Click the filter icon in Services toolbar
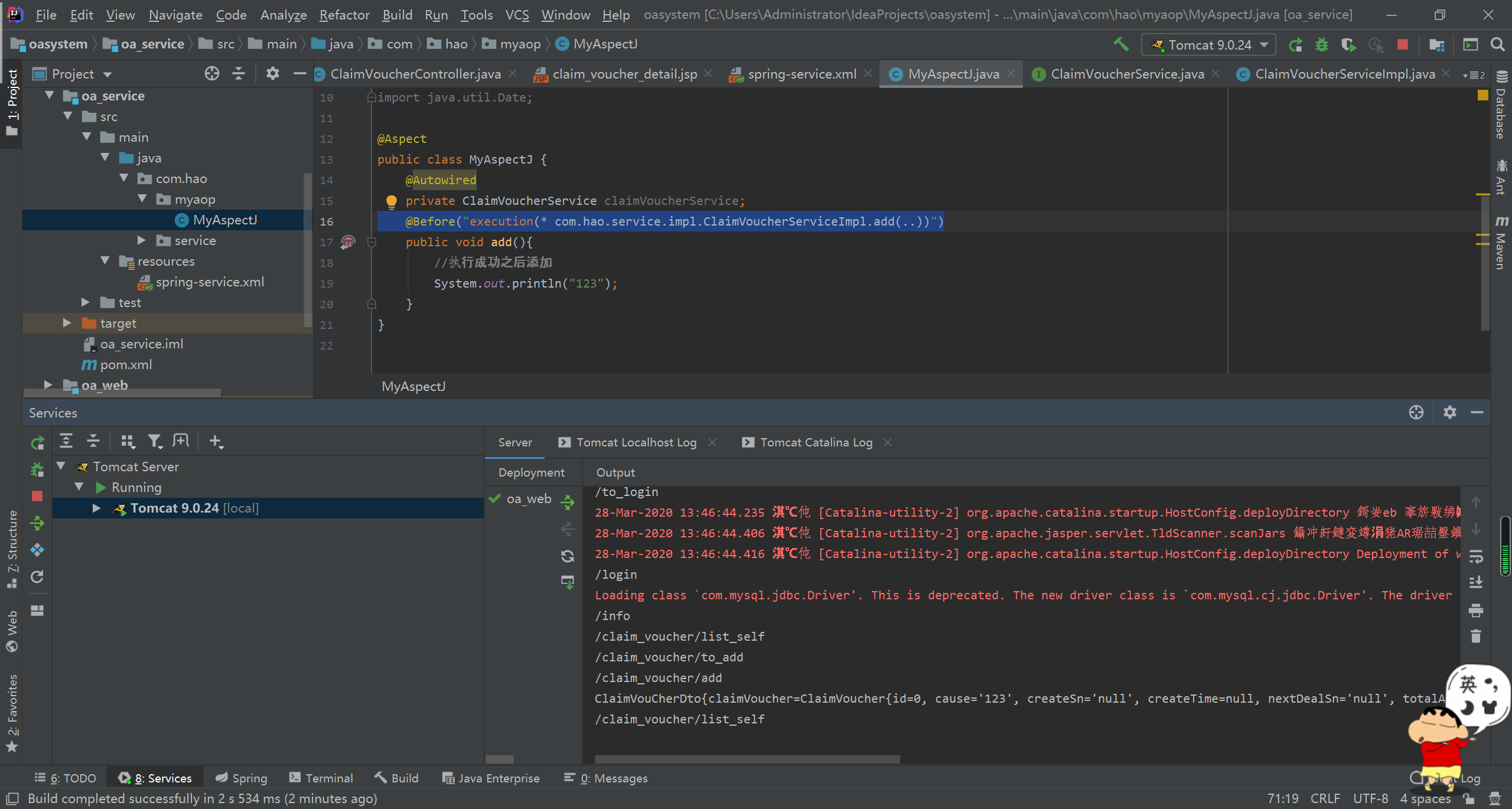Image resolution: width=1512 pixels, height=809 pixels. pos(155,441)
